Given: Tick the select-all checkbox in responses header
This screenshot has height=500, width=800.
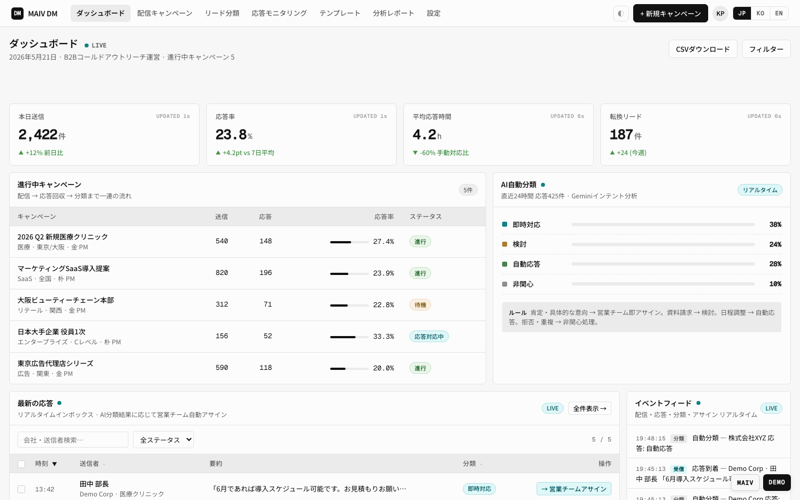Looking at the screenshot, I should 21,464.
